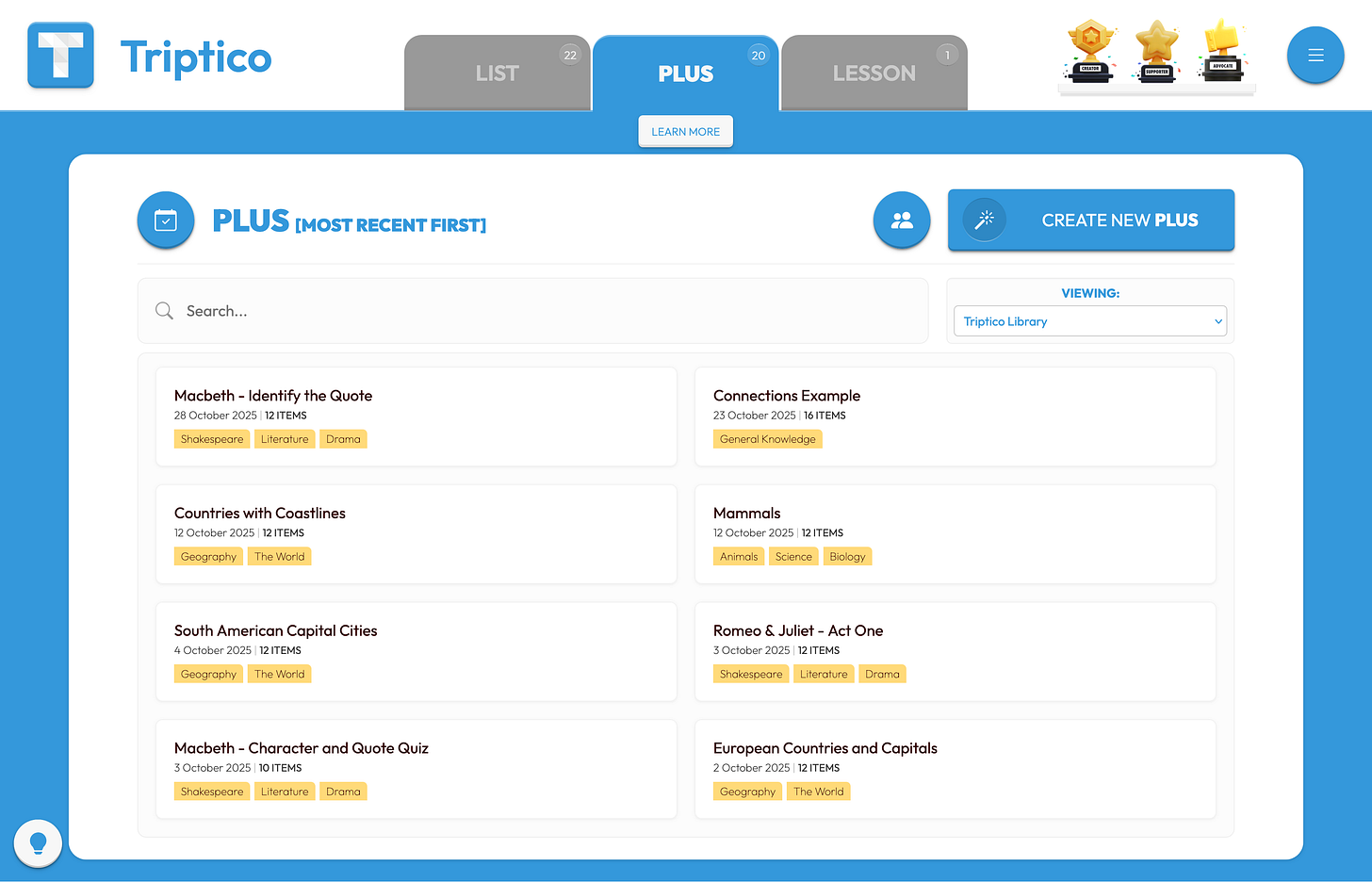Click the General Knowledge tag
The width and height of the screenshot is (1372, 882).
coord(768,439)
